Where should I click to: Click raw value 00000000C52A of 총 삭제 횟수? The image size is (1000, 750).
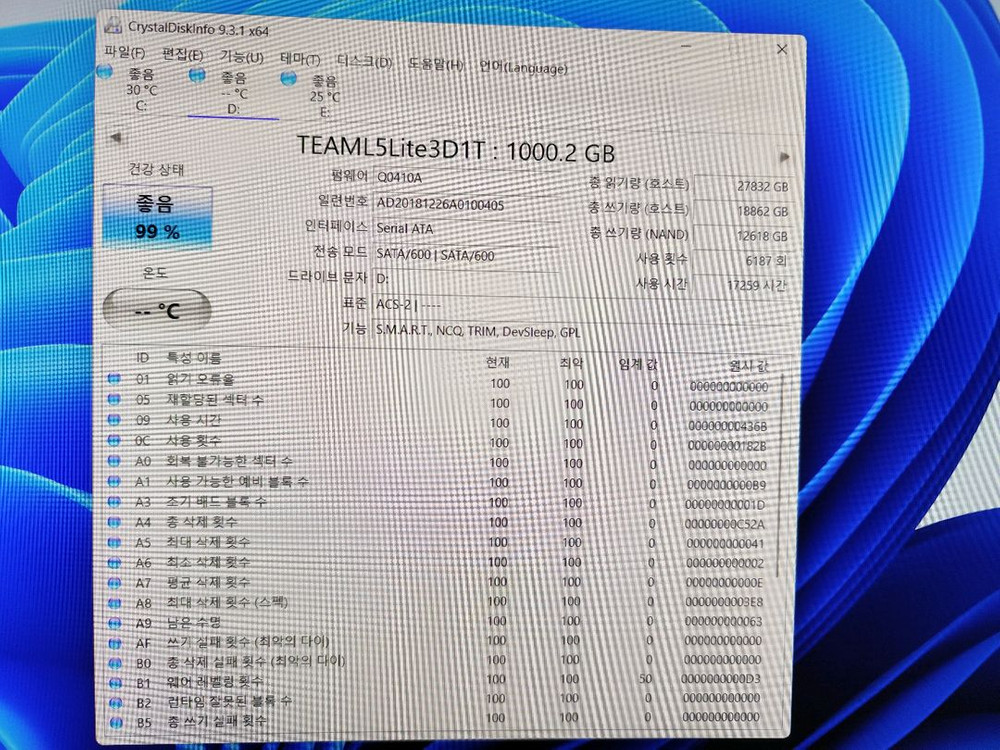coord(724,524)
